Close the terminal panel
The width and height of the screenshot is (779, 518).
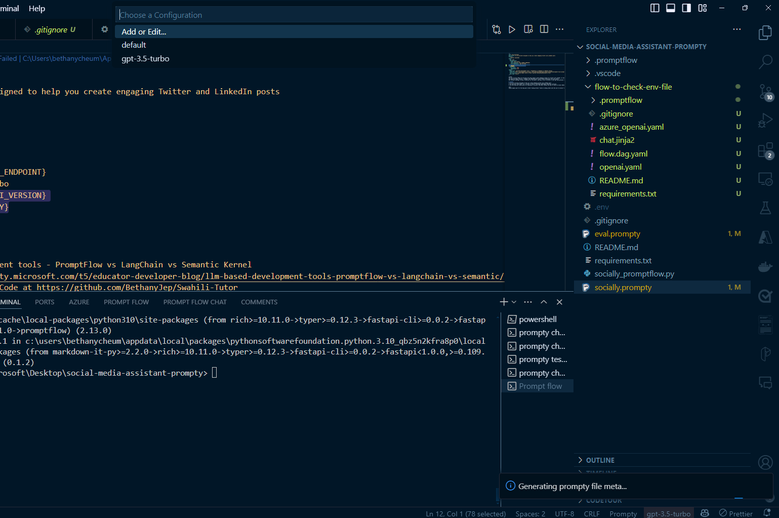[559, 302]
